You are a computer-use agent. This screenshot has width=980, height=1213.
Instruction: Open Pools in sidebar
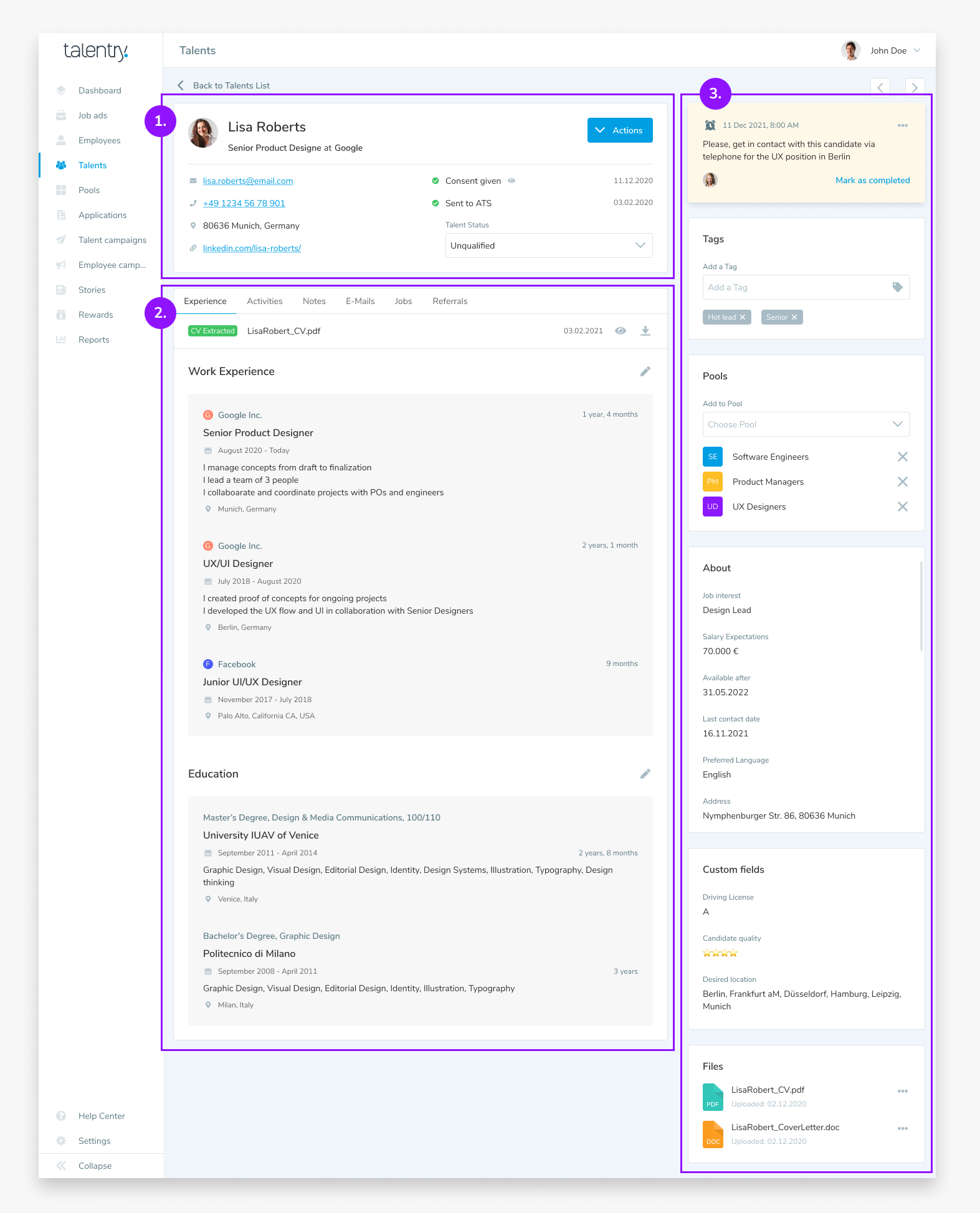click(89, 190)
